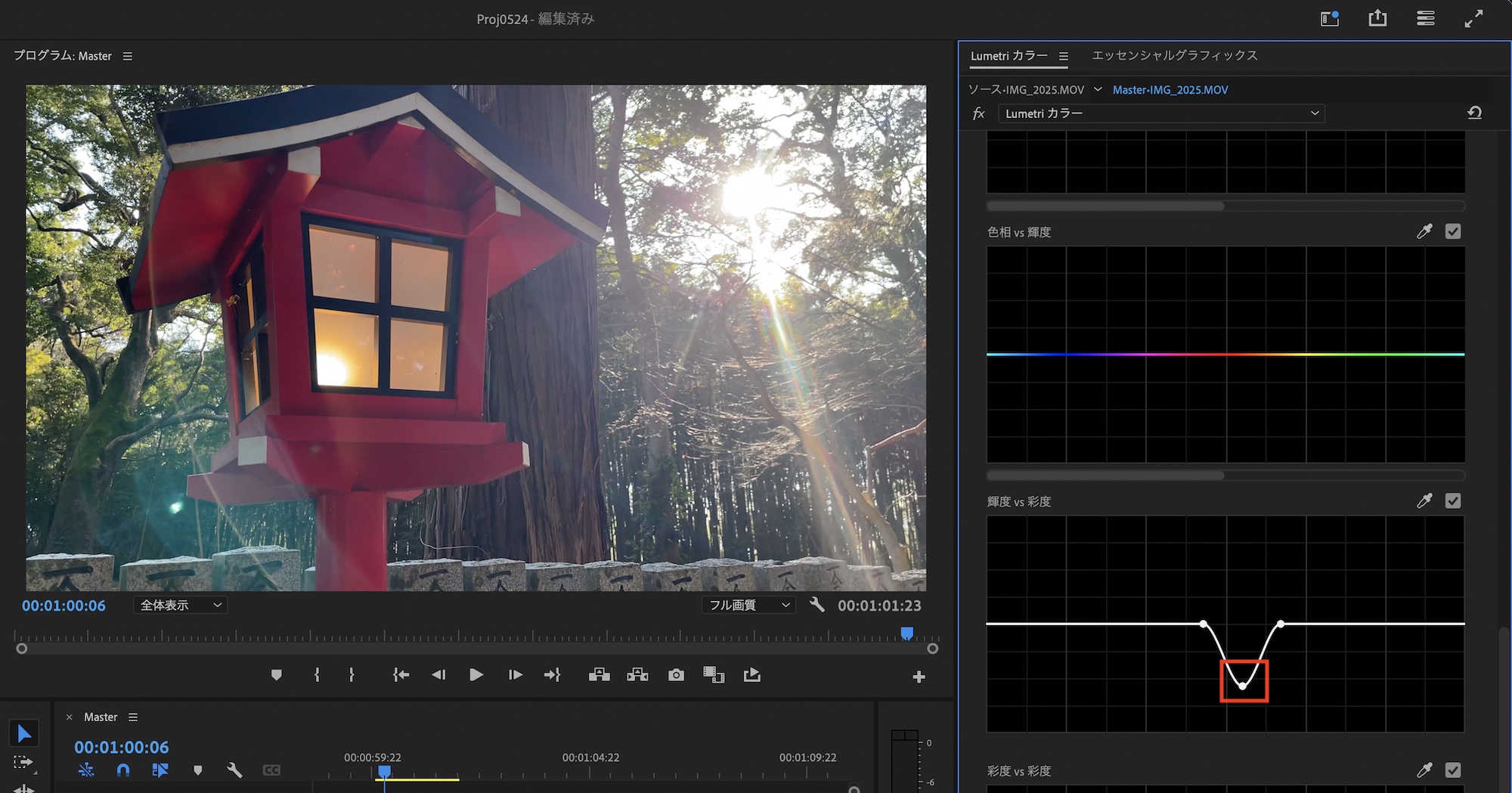Disable the 色相 vs 輝度 curve checkbox
The height and width of the screenshot is (793, 1512).
pos(1453,232)
